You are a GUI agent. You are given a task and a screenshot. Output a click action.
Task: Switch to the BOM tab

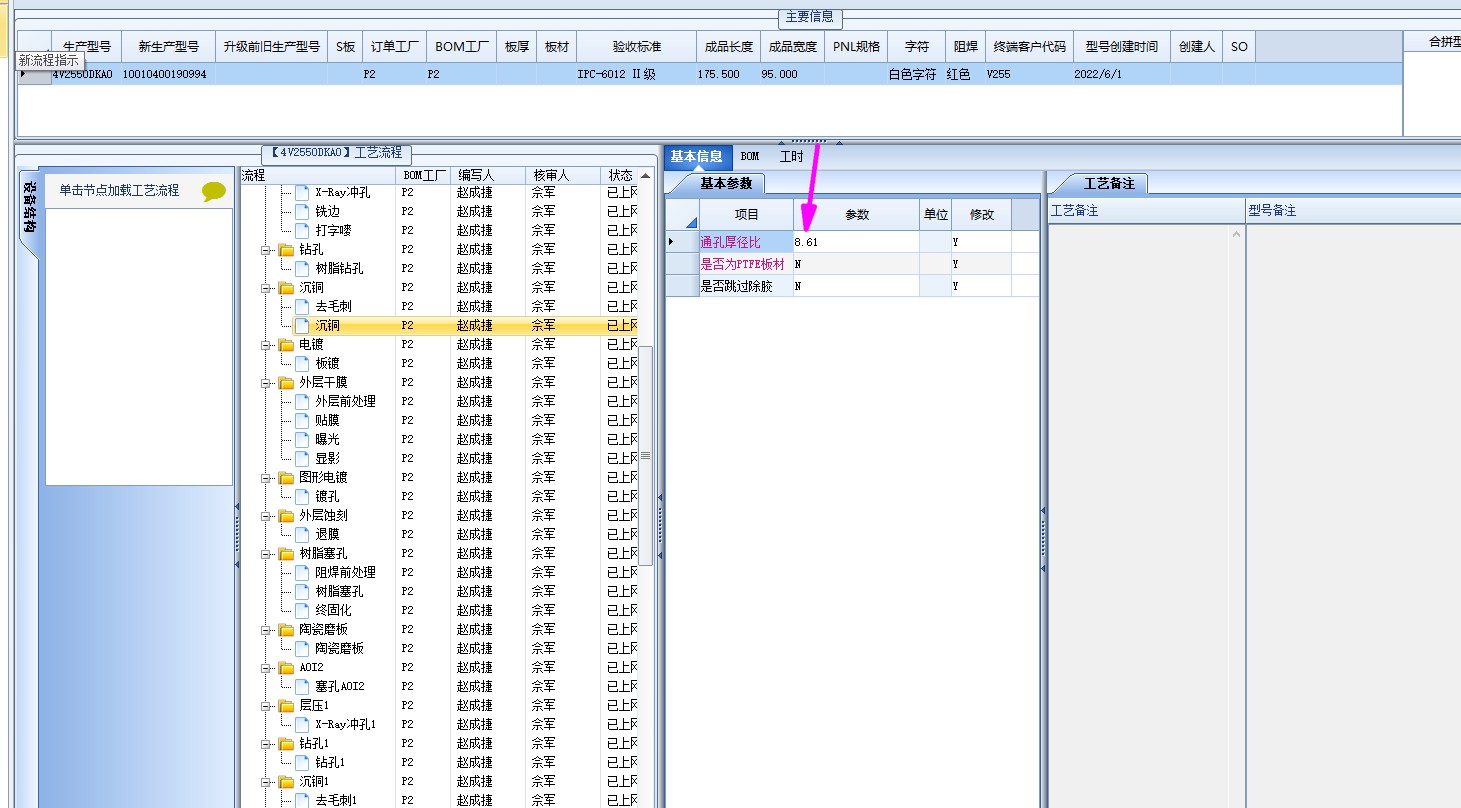(750, 156)
